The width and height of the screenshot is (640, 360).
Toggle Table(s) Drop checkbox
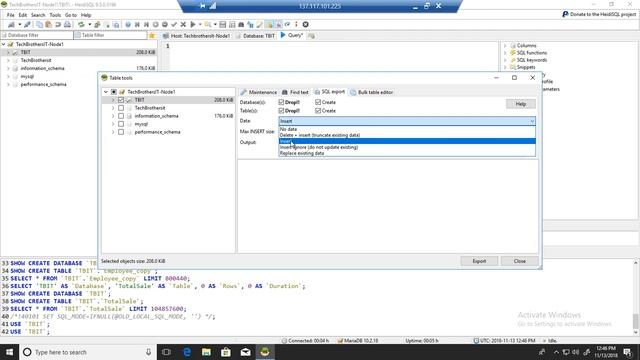pos(281,111)
